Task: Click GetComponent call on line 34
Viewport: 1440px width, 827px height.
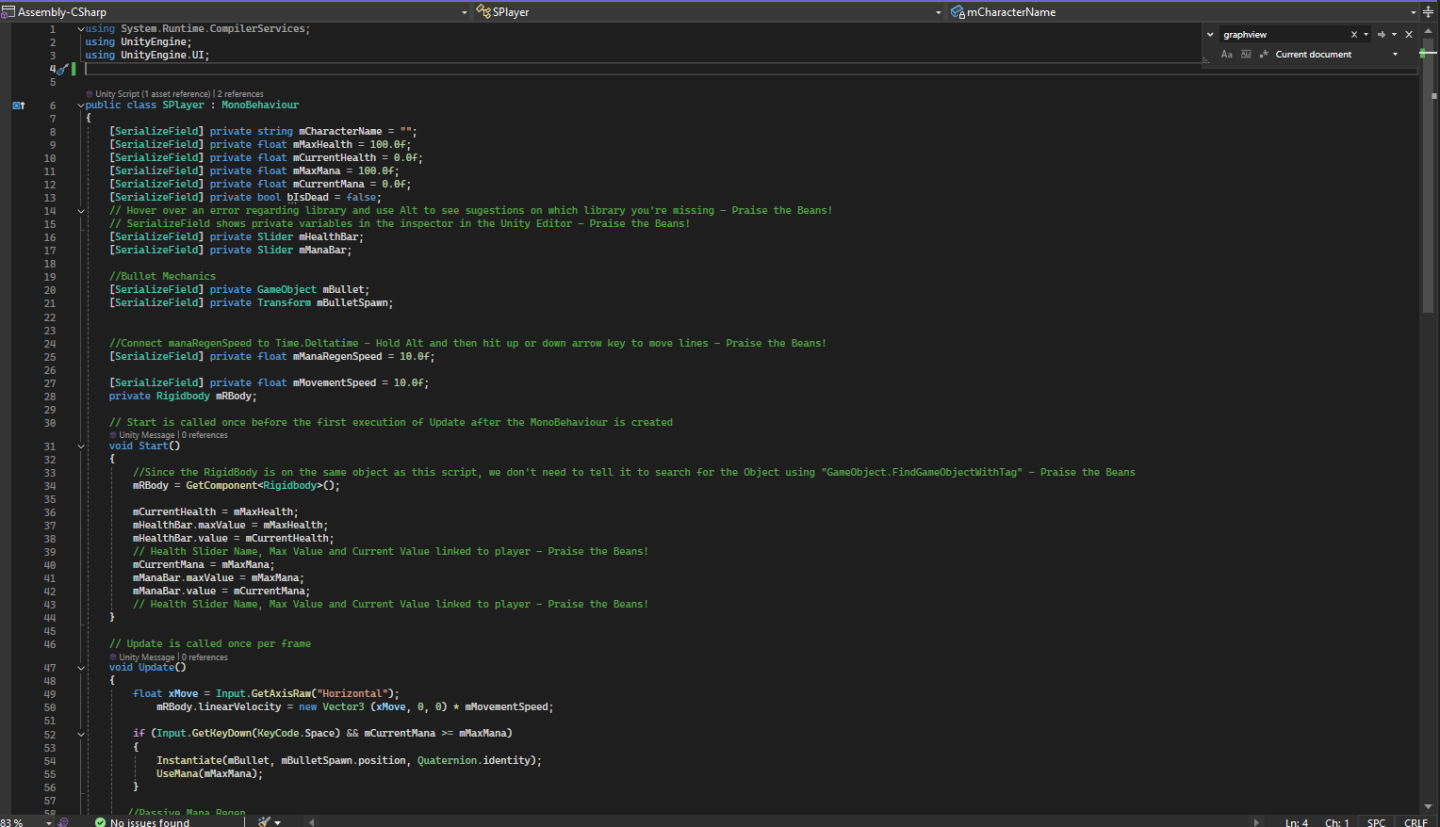Action: tap(219, 485)
